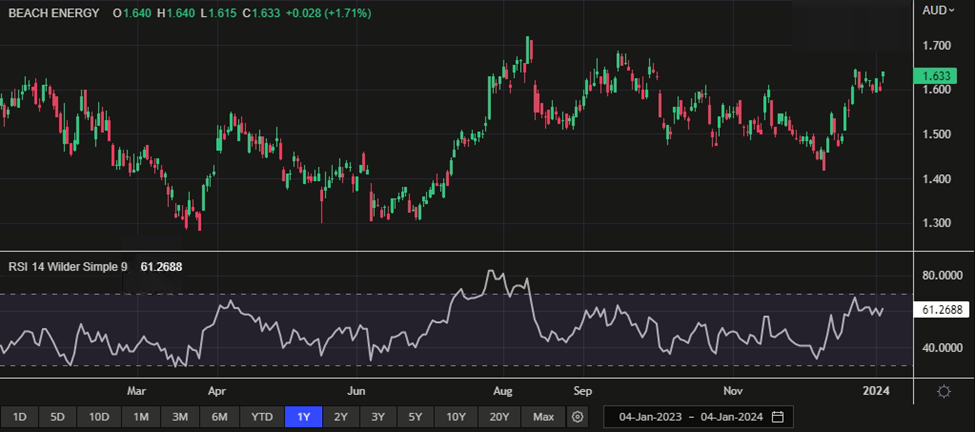The height and width of the screenshot is (432, 975).
Task: Select the YTD time range
Action: coord(261,416)
